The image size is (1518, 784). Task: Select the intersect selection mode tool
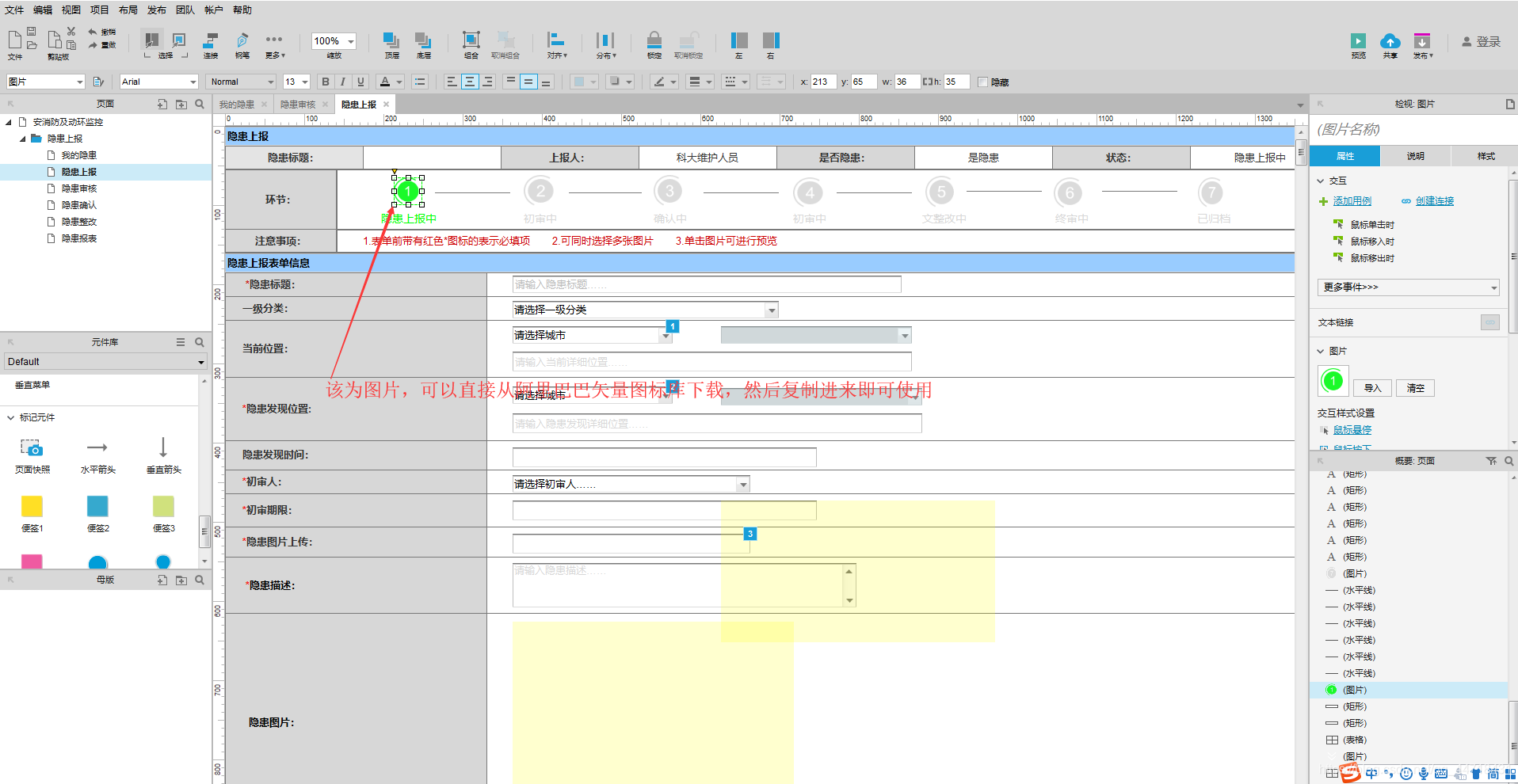point(152,40)
